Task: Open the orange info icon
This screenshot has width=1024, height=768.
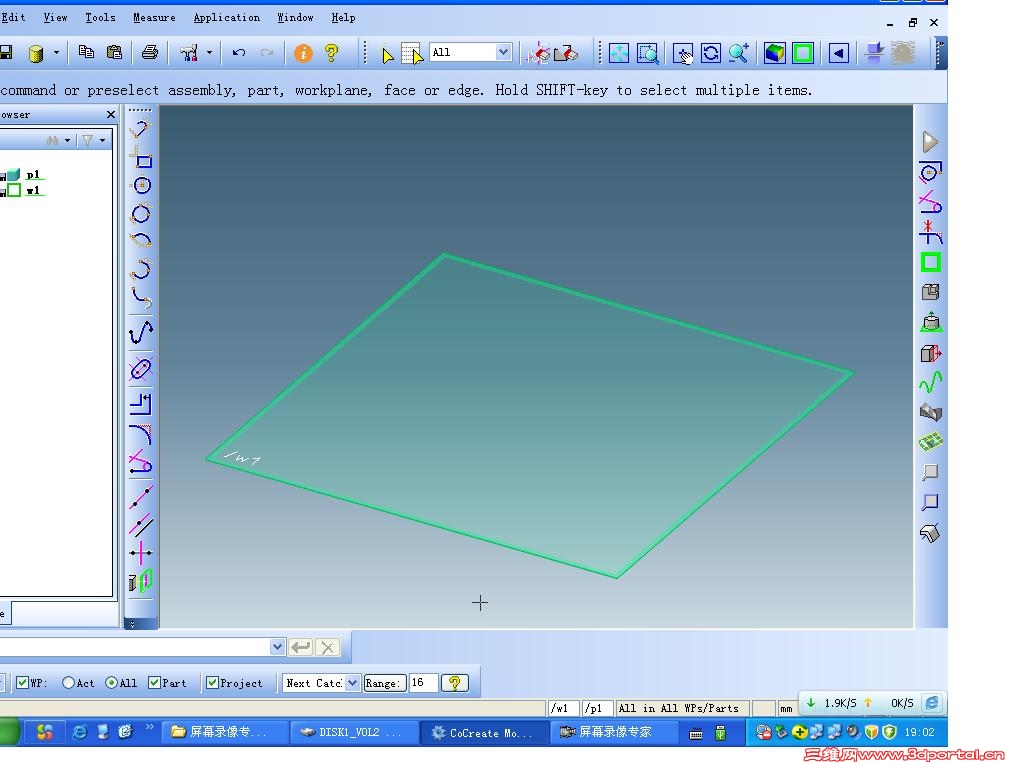Action: (x=303, y=53)
